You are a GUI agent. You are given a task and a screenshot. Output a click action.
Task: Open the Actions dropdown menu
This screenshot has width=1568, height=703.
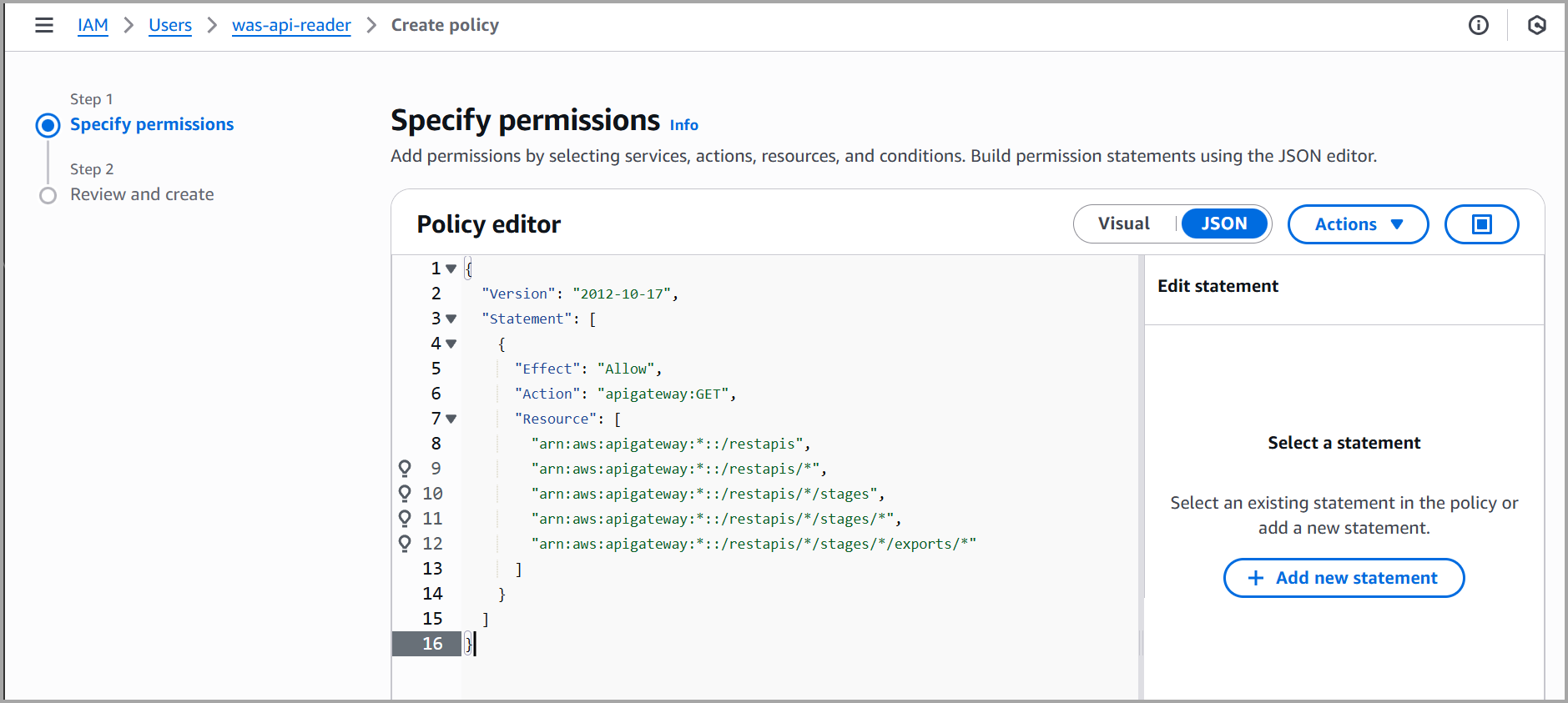[x=1358, y=224]
